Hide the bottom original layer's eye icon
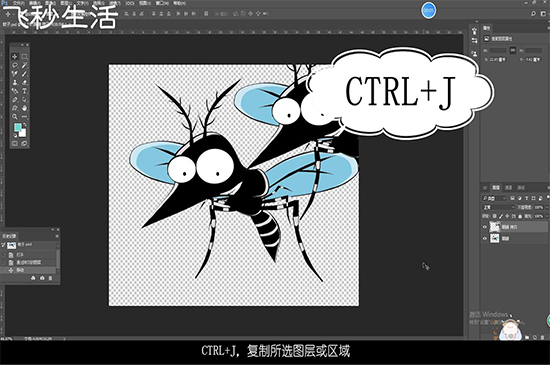This screenshot has height=365, width=550. click(x=485, y=238)
